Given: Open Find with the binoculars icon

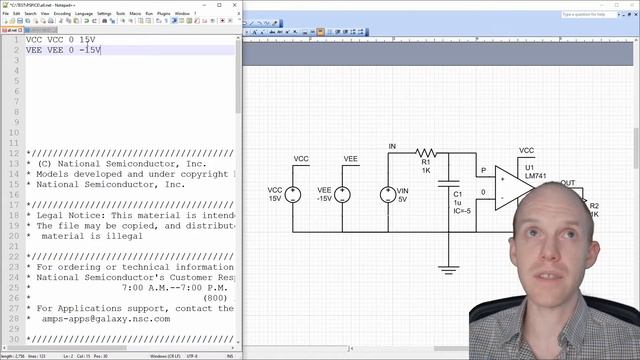Looking at the screenshot, I should point(104,21).
